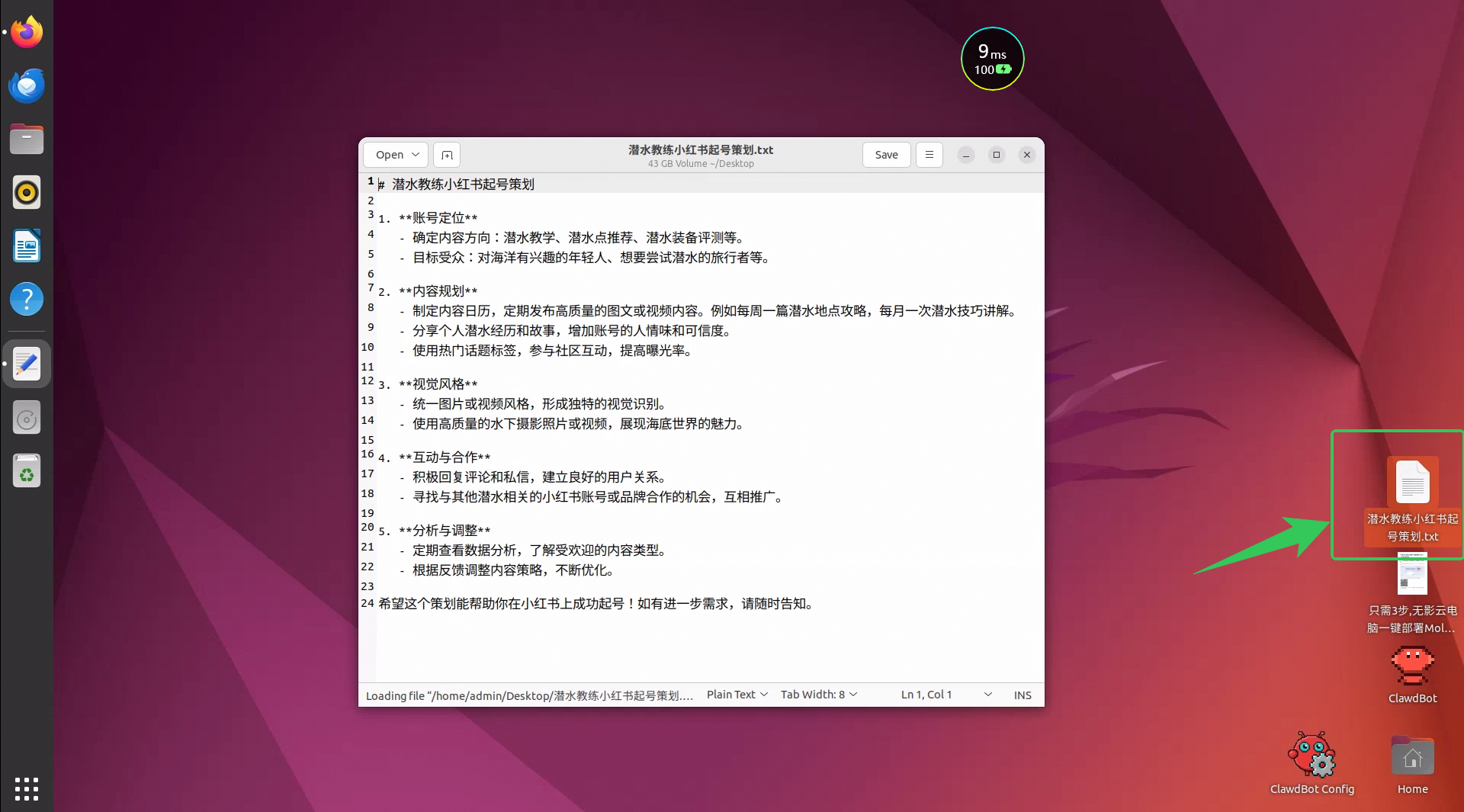Click the '43 GB Volume ~/Desktop' subtitle
This screenshot has height=812, width=1464.
tap(701, 164)
